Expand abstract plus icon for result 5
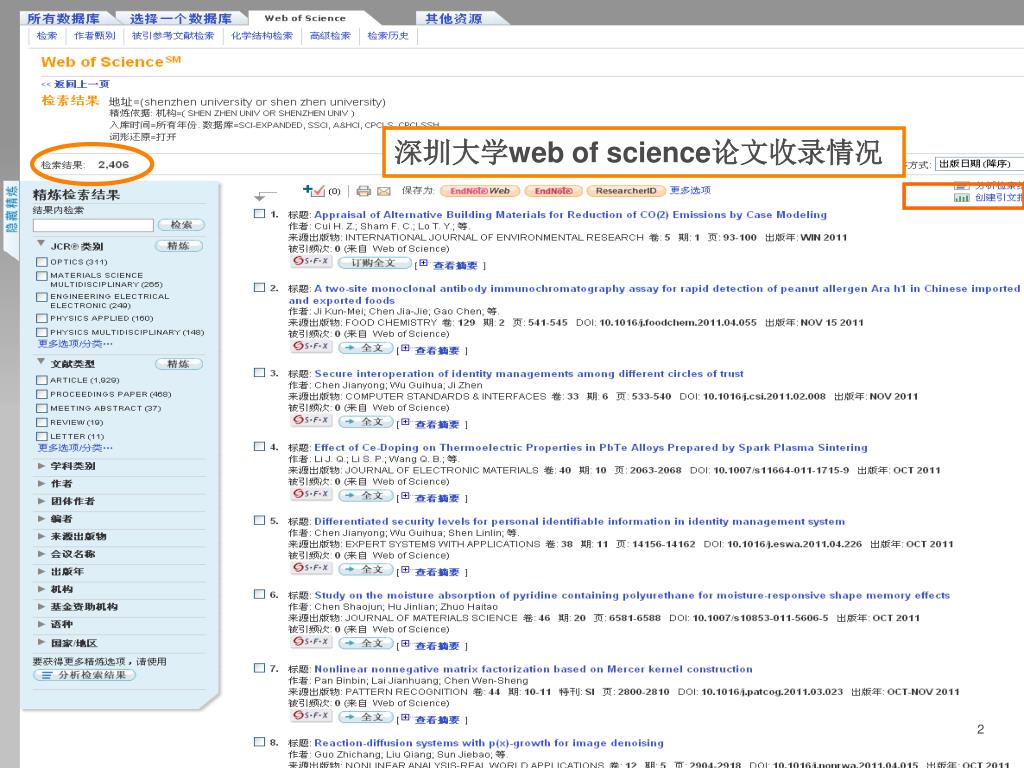The height and width of the screenshot is (768, 1024). coord(406,569)
